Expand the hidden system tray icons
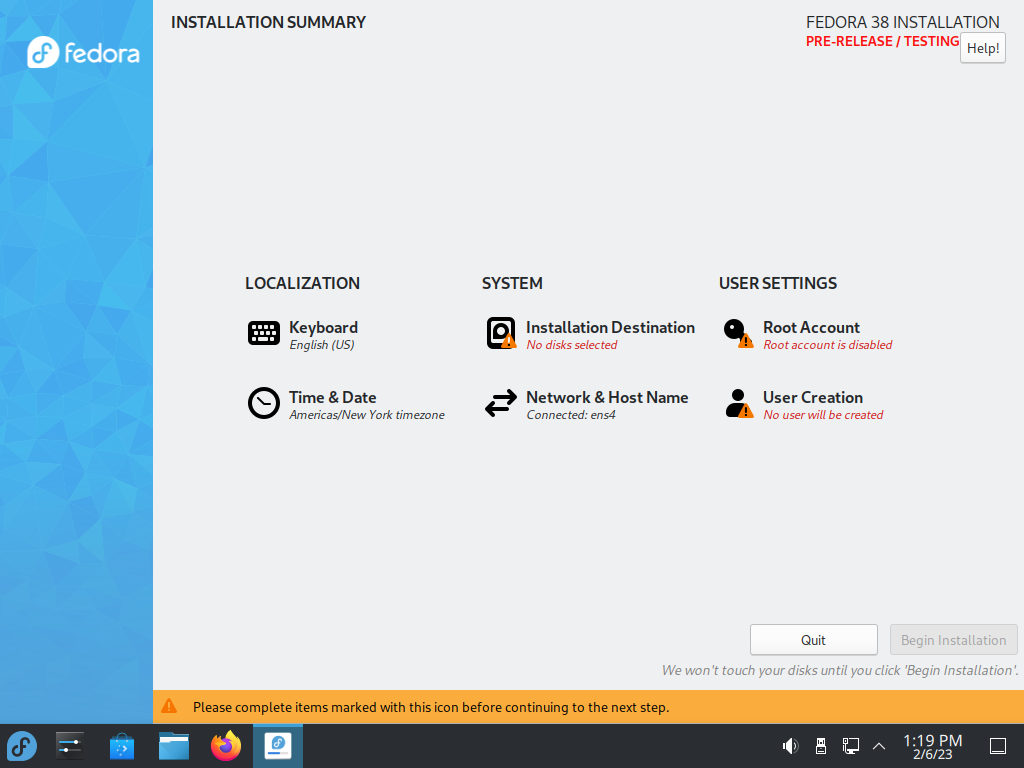Screen dimensions: 1024x768 tap(879, 746)
